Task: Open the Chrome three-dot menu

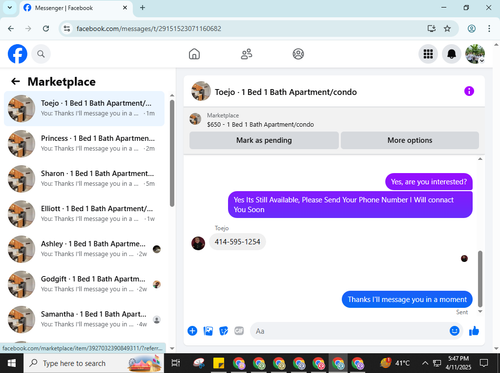Action: [489, 29]
